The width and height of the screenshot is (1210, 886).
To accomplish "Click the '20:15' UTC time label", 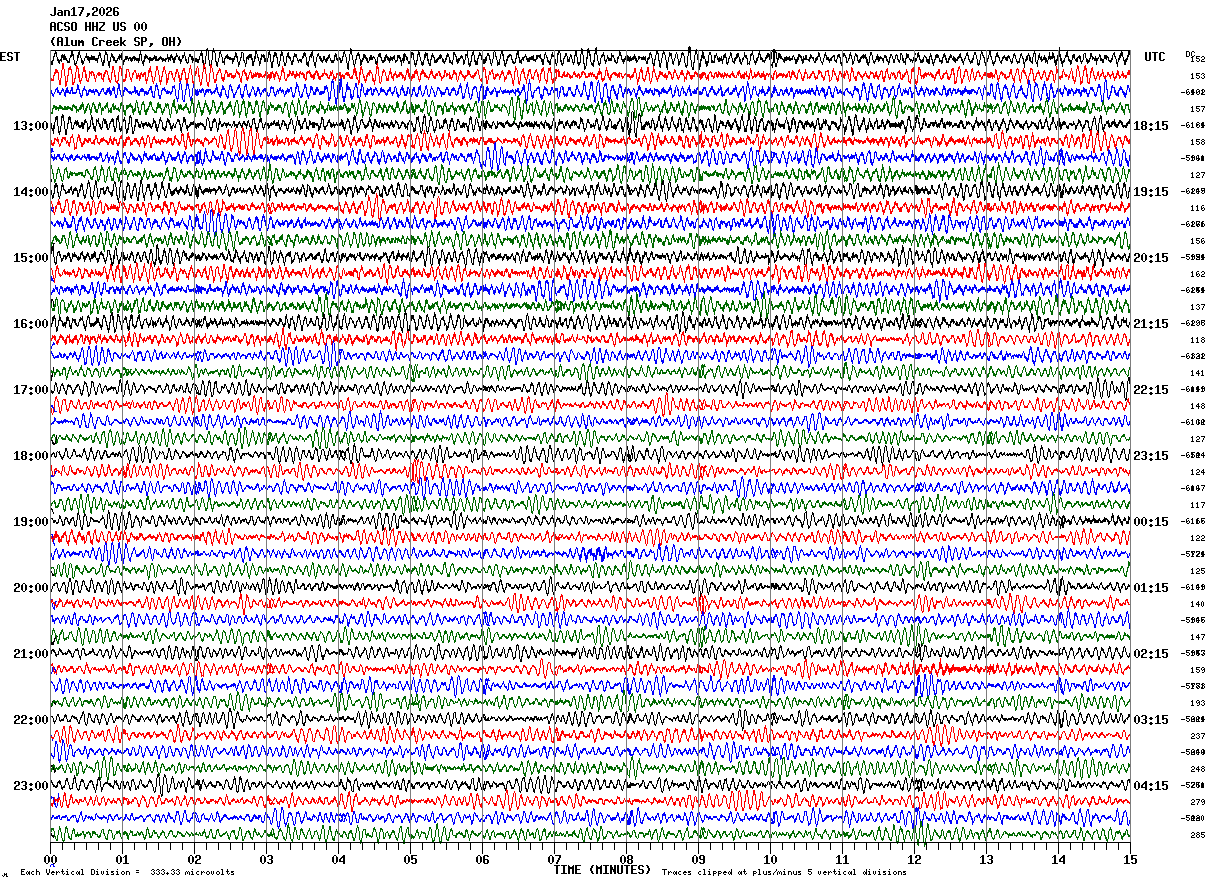I will [x=1151, y=258].
